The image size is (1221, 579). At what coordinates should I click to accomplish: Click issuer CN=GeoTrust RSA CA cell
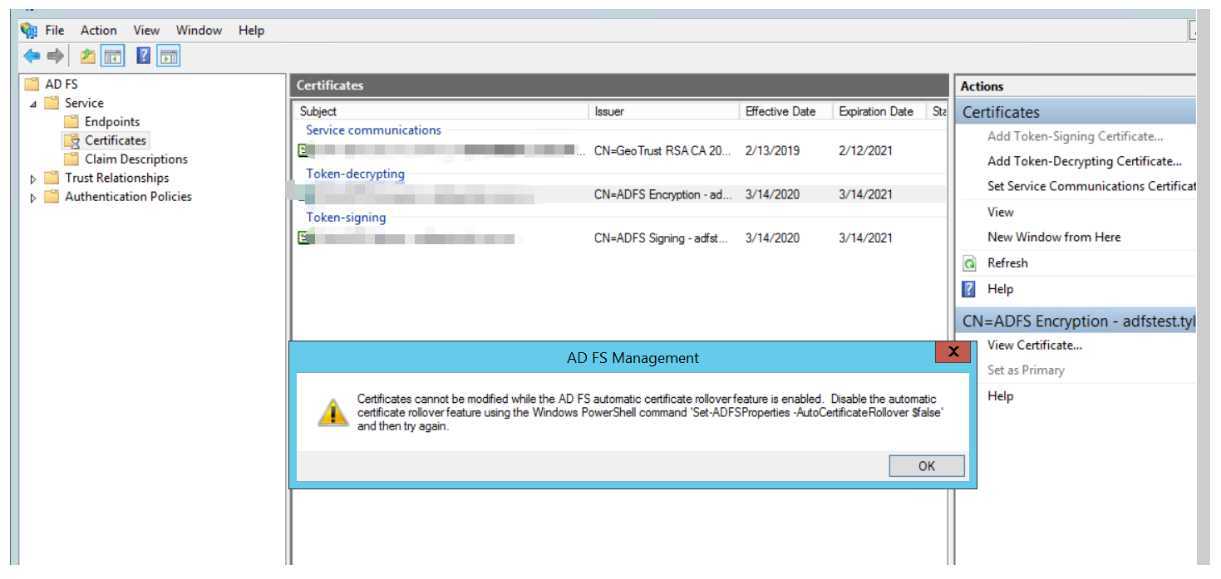point(663,151)
